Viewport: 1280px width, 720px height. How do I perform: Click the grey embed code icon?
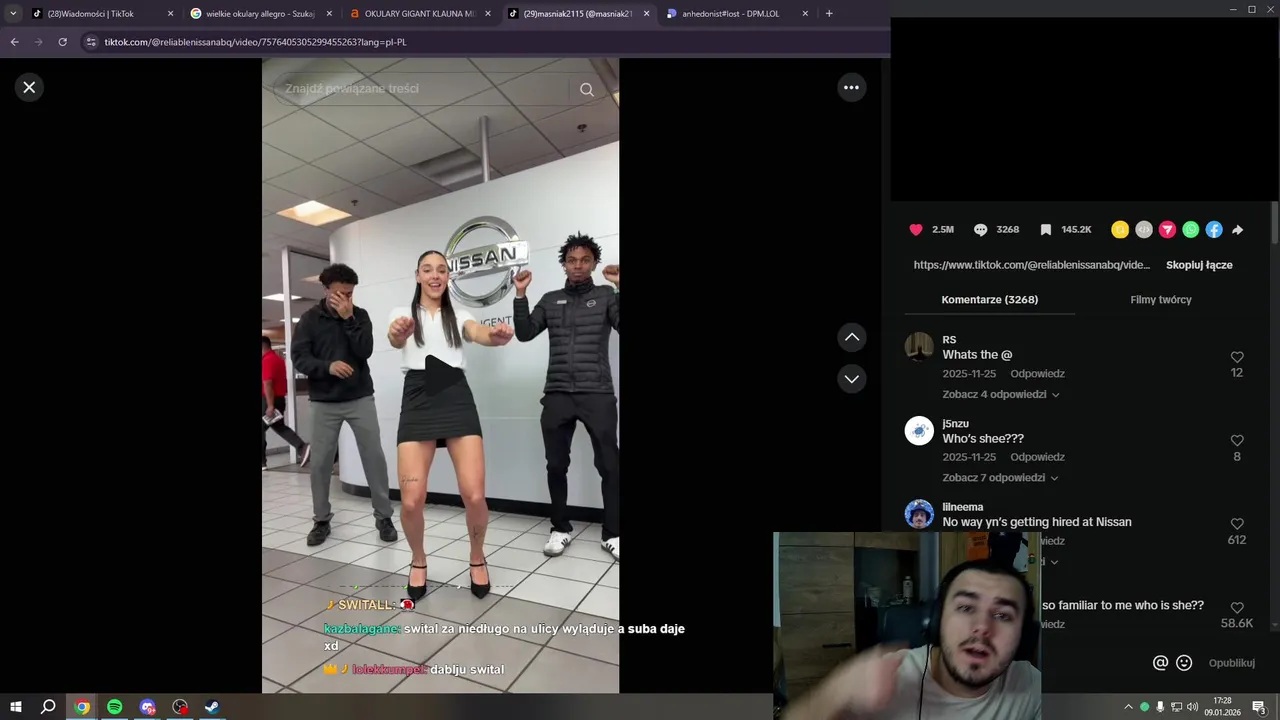tap(1144, 230)
